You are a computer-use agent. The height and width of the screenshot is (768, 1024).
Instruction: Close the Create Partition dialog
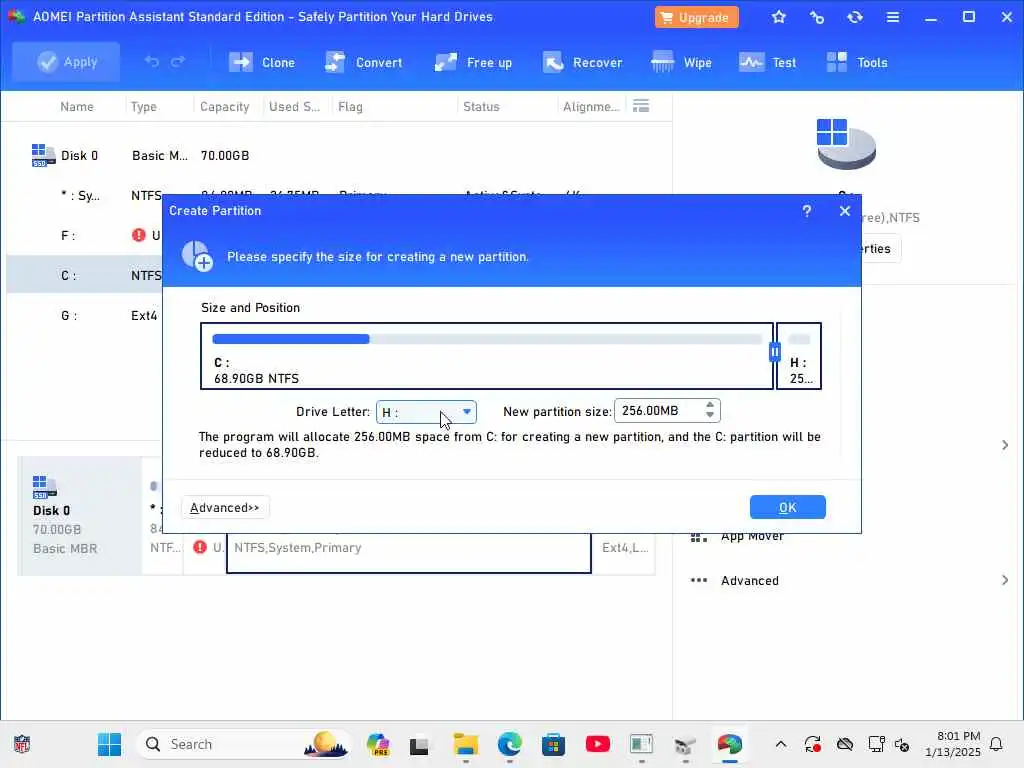tap(844, 211)
